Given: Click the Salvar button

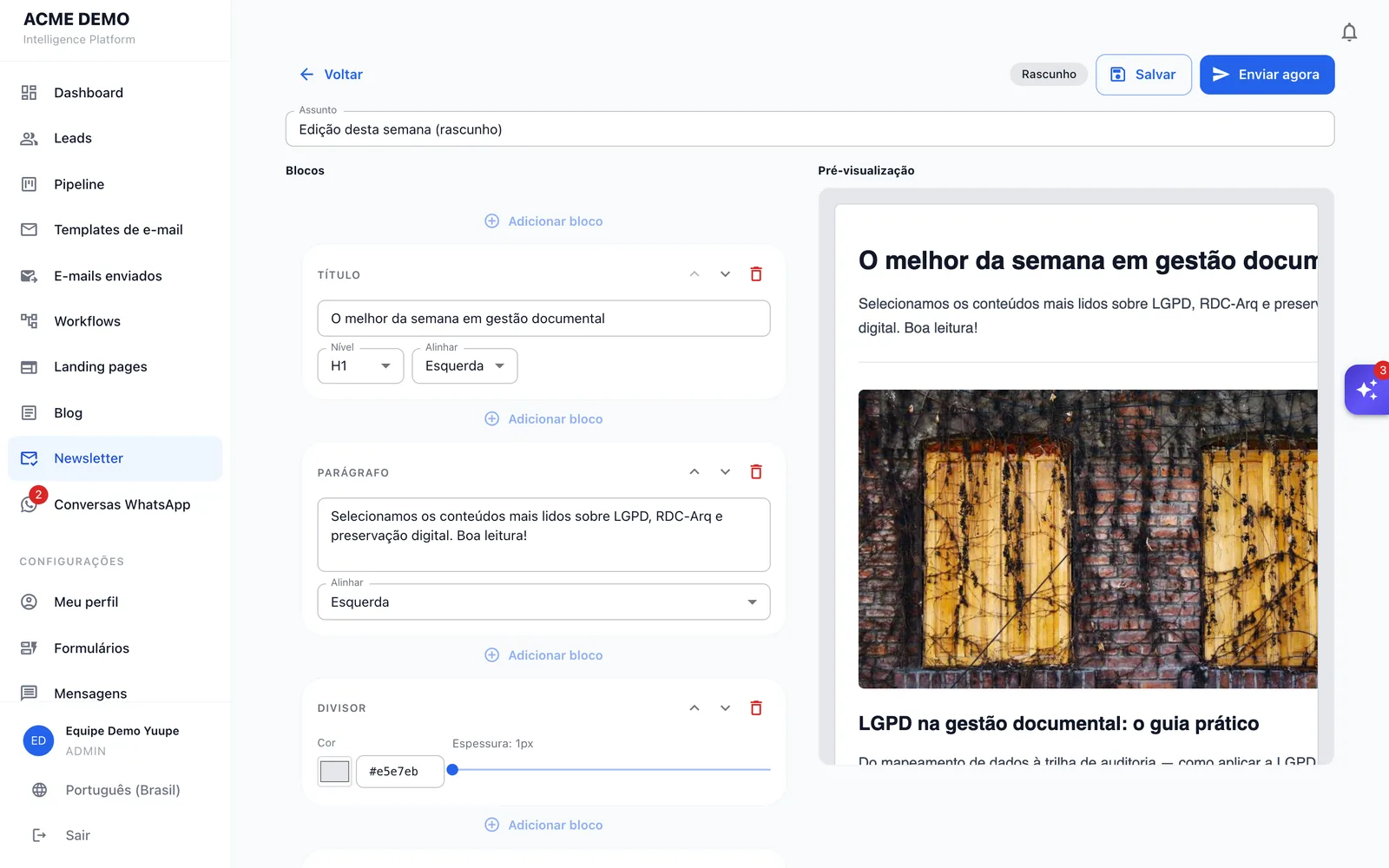Looking at the screenshot, I should (1143, 75).
